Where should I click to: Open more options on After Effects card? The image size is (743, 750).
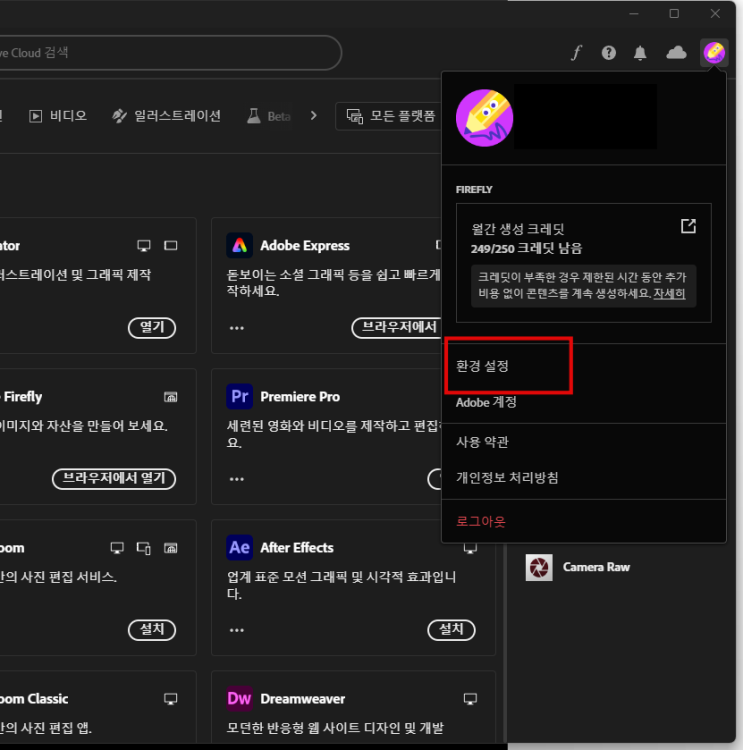pos(236,630)
